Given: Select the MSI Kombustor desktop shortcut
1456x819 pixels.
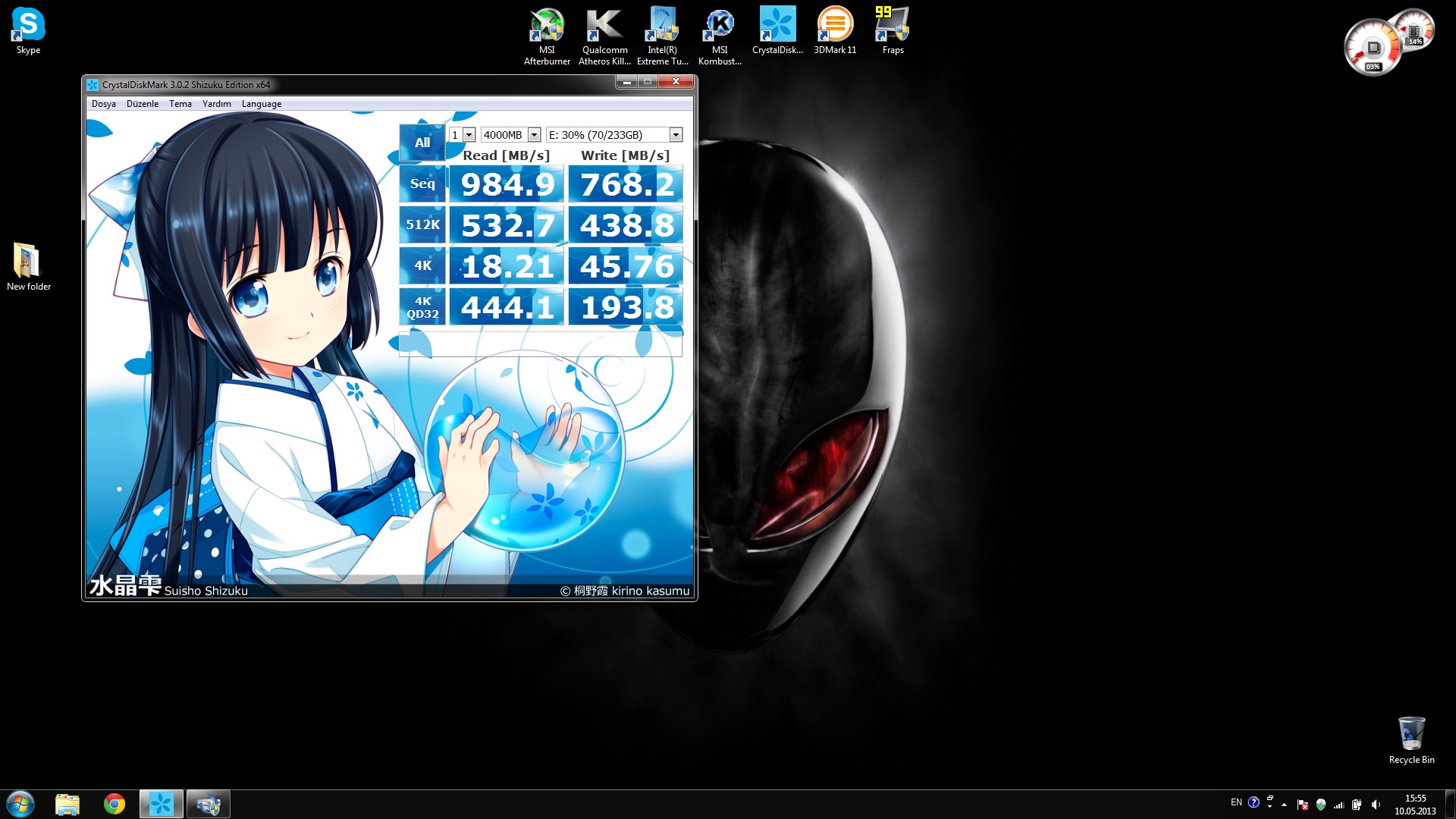Looking at the screenshot, I should coord(720,36).
